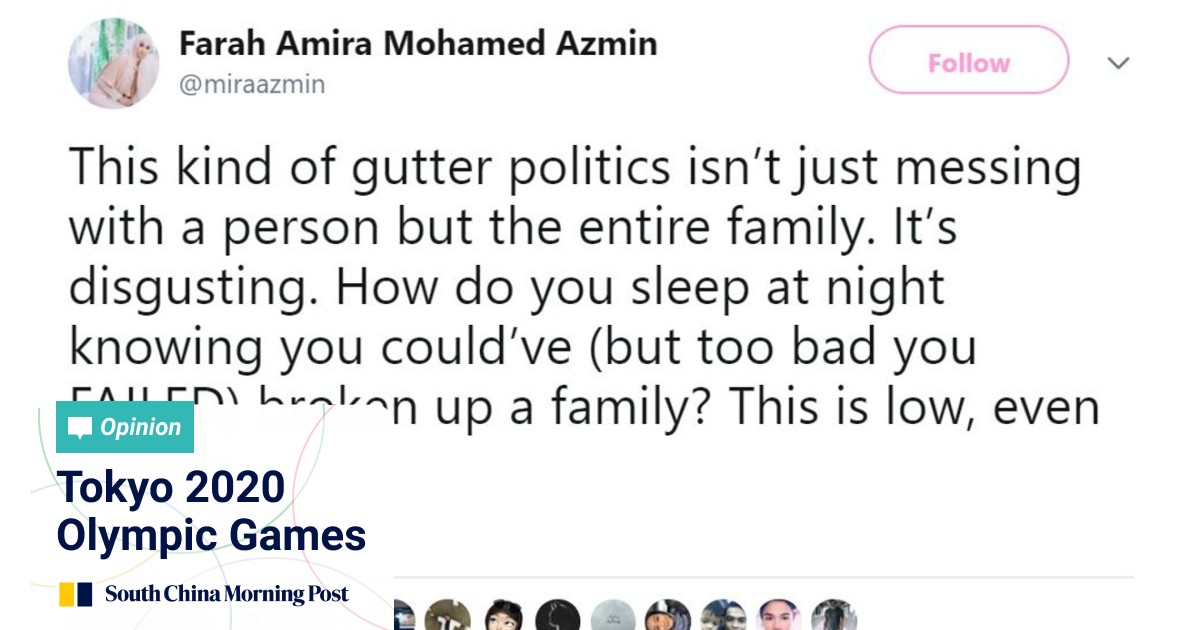The image size is (1200, 630).
Task: Click the Opinion speech bubble icon
Action: [78, 427]
